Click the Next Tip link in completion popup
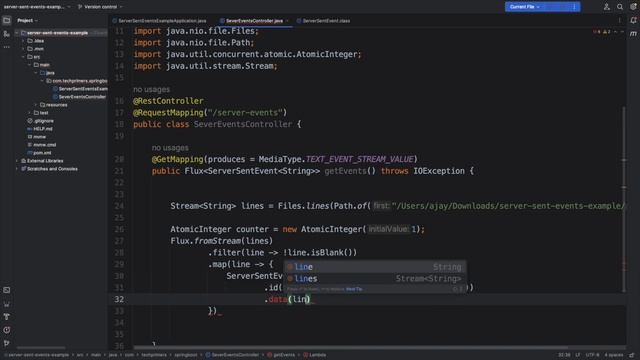This screenshot has width=640, height=360. point(354,289)
